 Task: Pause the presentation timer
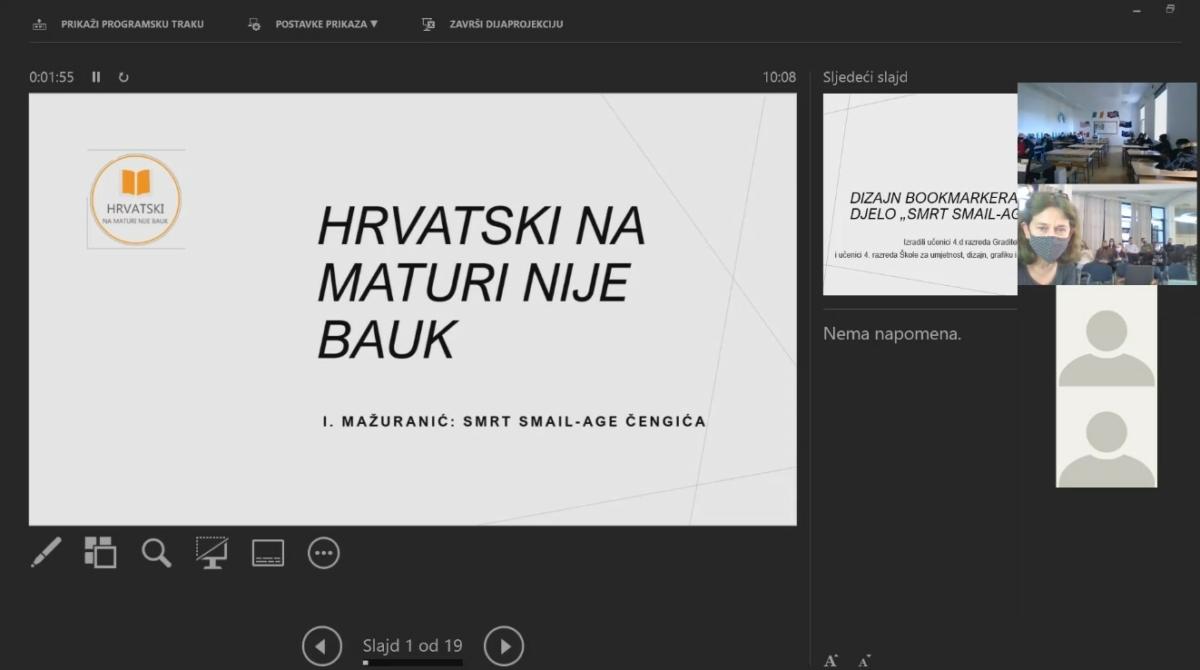pyautogui.click(x=96, y=77)
